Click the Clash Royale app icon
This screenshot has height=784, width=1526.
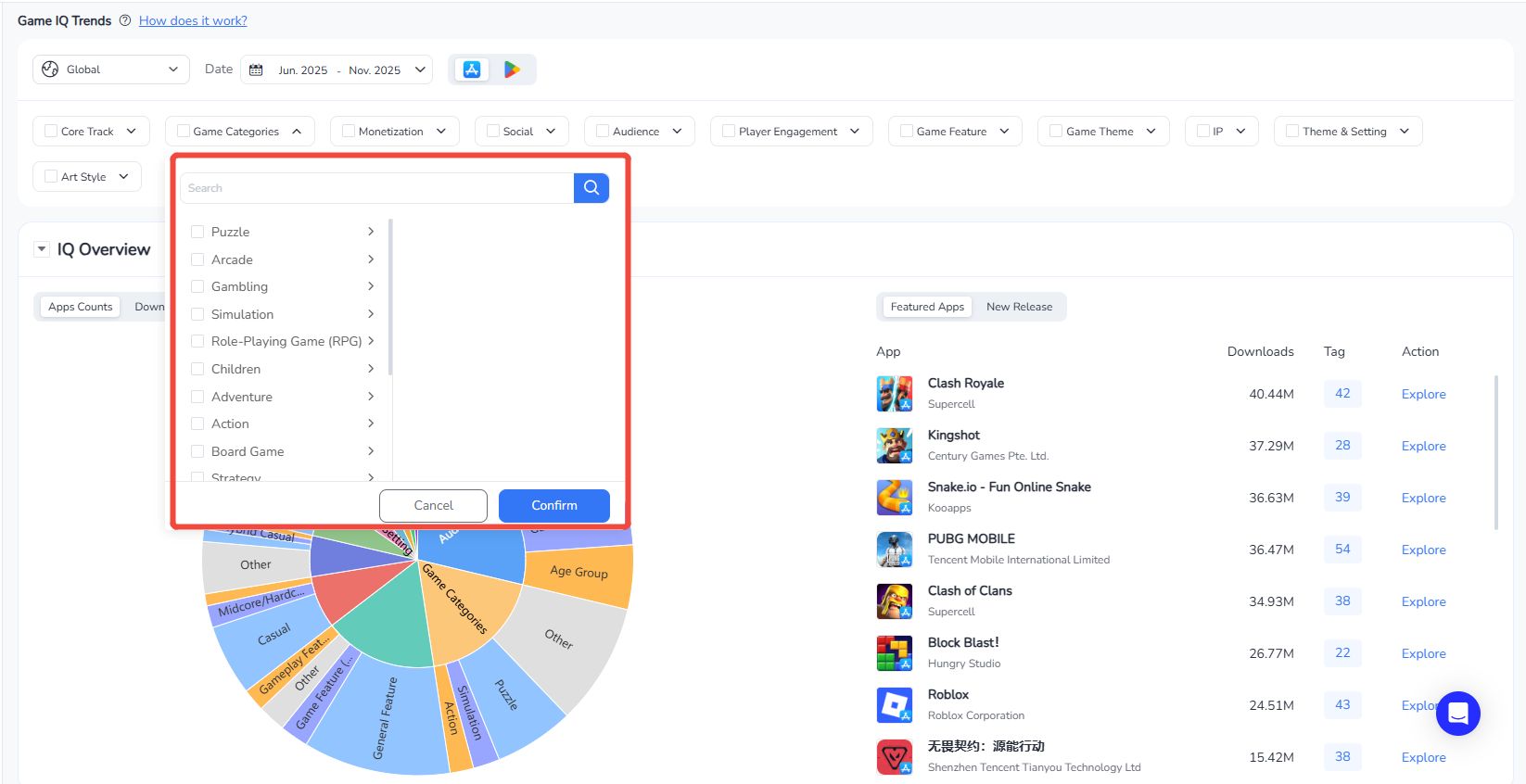(x=894, y=394)
